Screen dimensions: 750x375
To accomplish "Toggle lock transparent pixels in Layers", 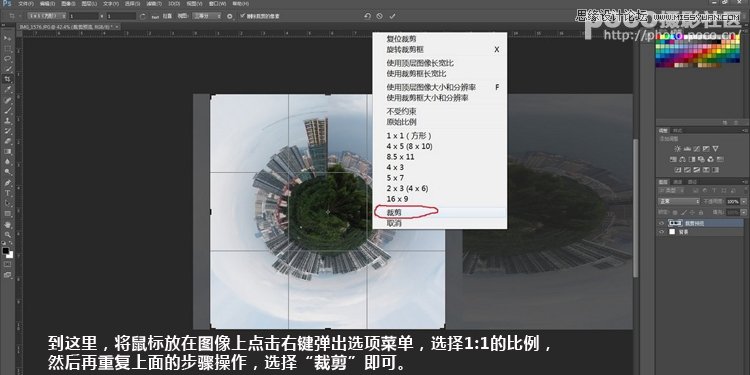I will 675,212.
